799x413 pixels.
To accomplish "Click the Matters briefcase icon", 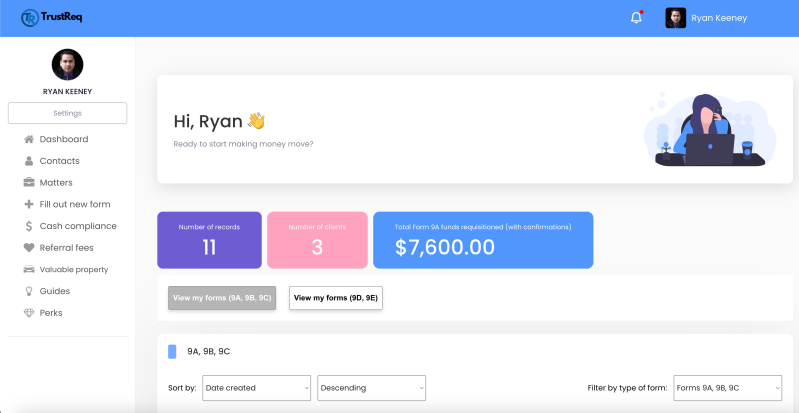I will coord(29,183).
